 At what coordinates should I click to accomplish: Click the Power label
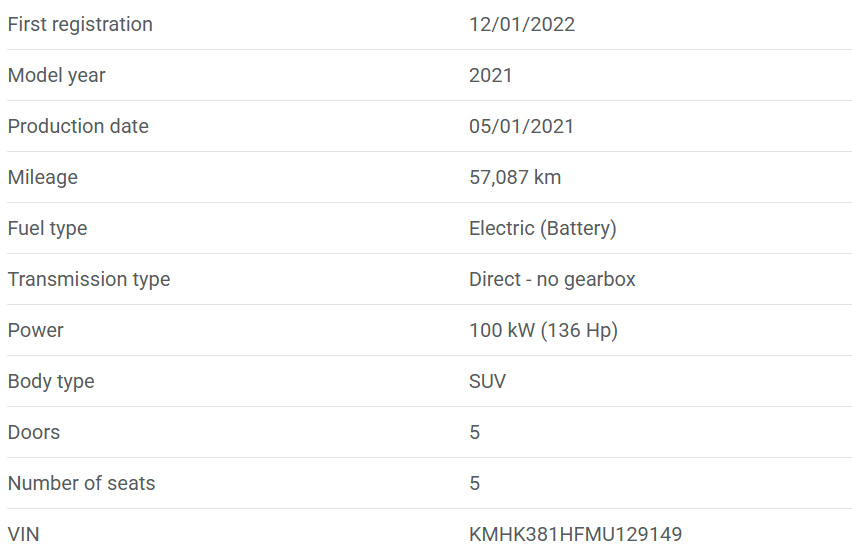[36, 330]
